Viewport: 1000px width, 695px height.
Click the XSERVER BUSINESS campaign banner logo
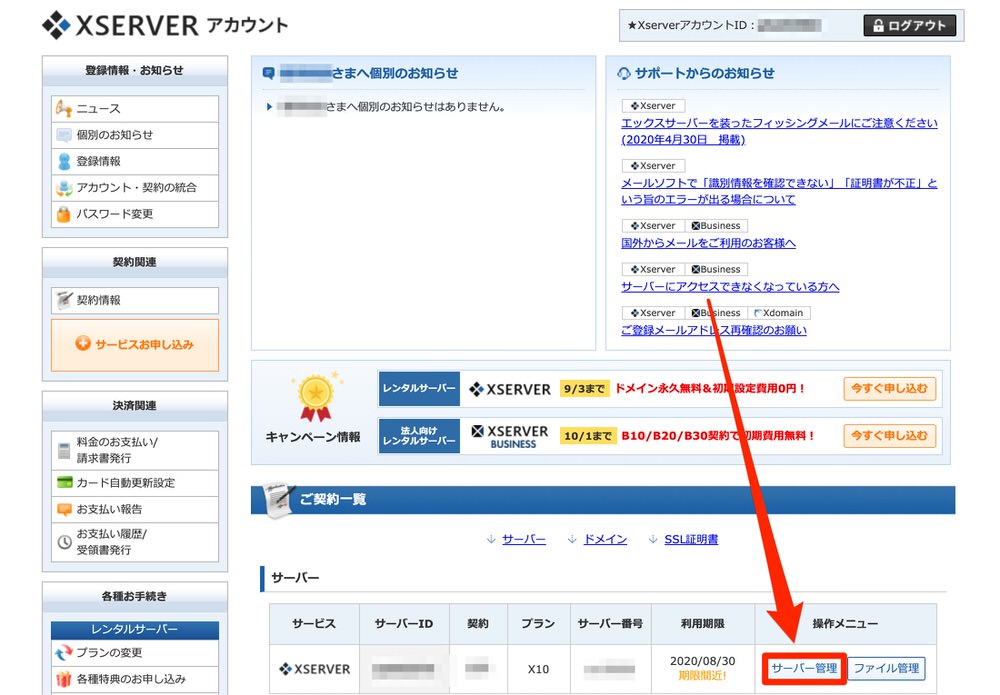tap(510, 436)
